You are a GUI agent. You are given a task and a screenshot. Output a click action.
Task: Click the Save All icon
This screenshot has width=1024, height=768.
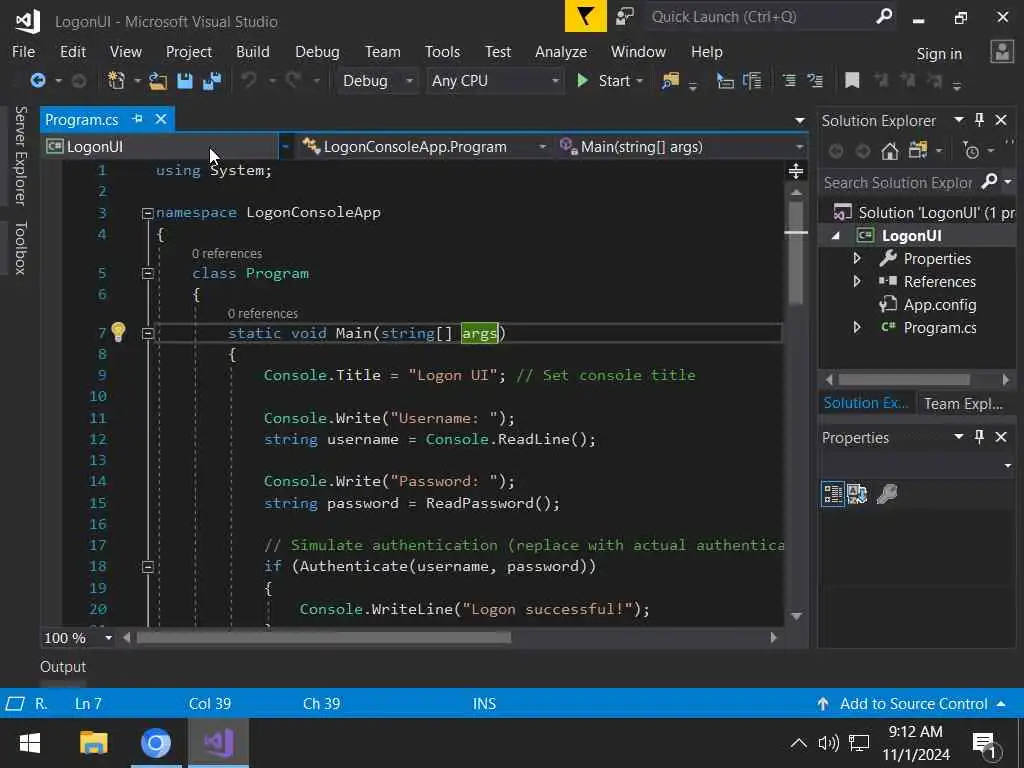pyautogui.click(x=212, y=81)
